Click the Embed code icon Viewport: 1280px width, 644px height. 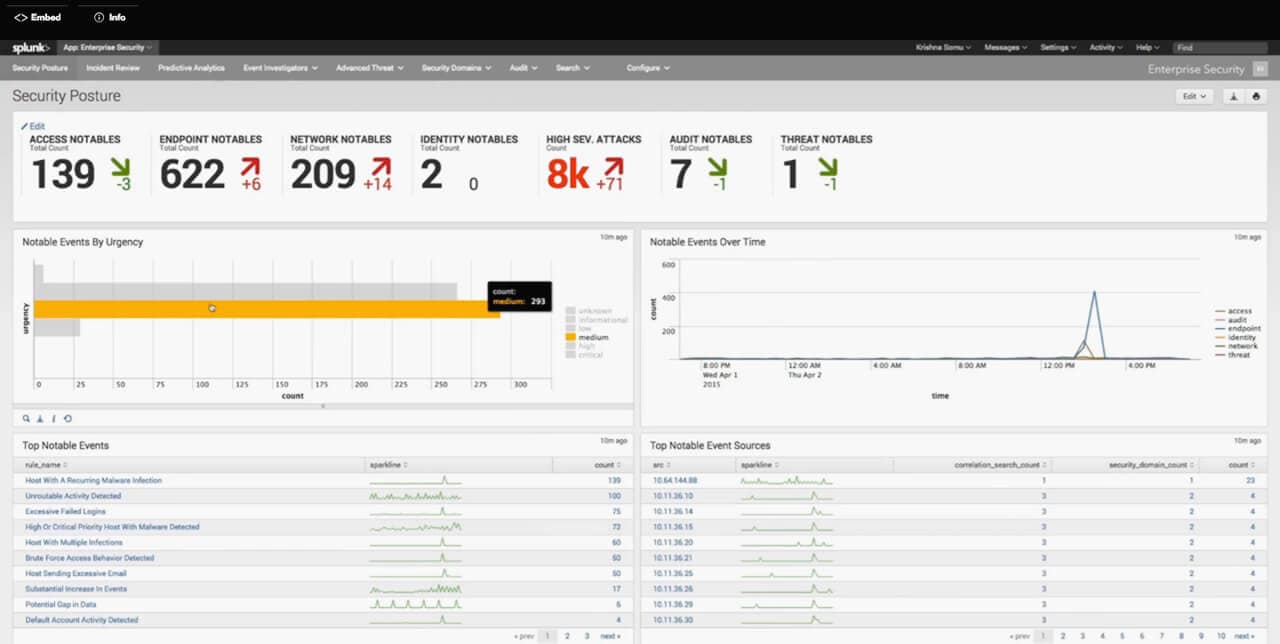tap(21, 17)
